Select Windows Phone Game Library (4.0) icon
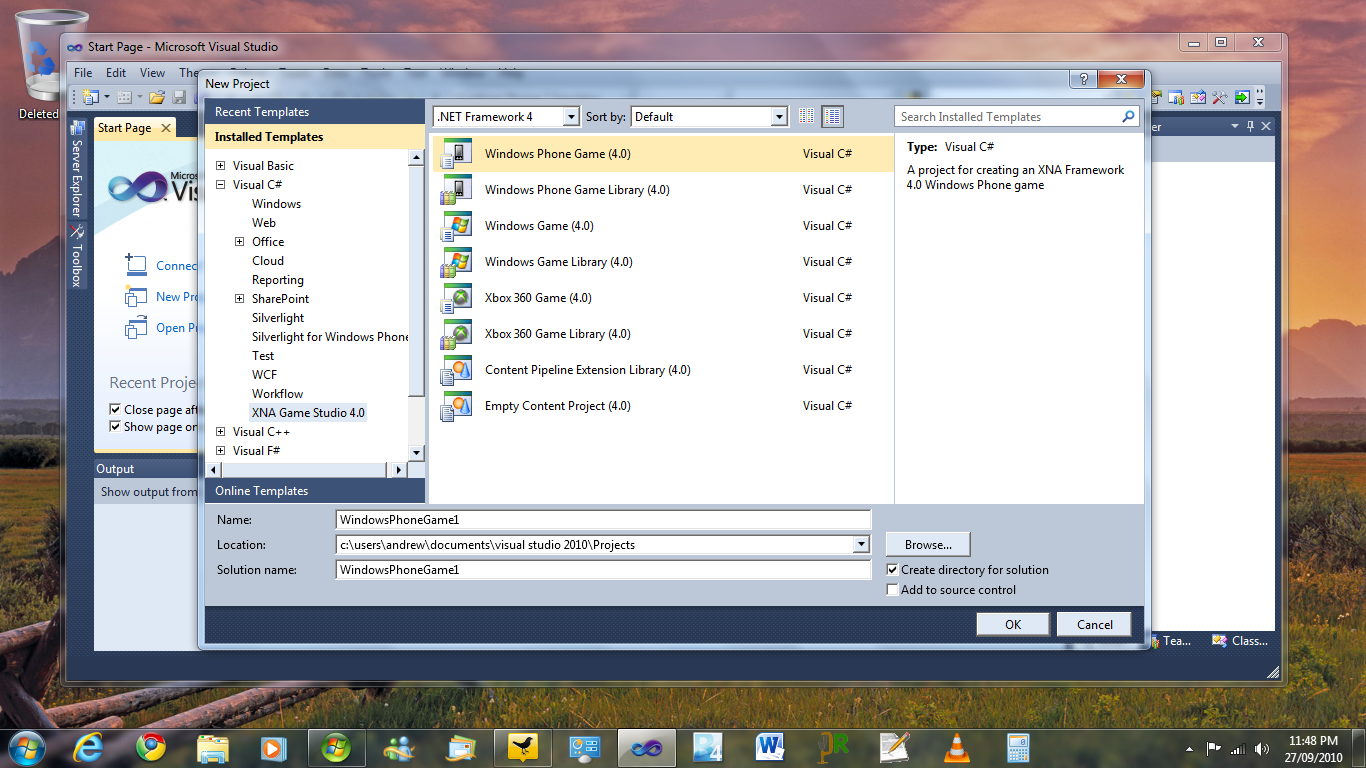This screenshot has width=1366, height=768. tap(456, 190)
